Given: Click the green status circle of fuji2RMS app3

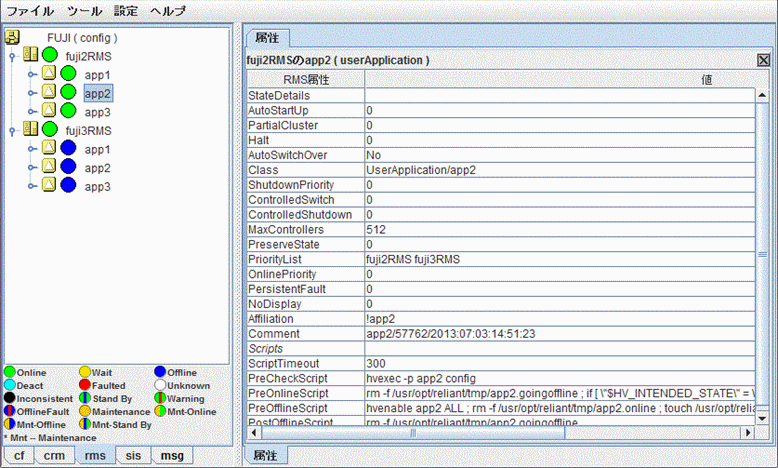Looking at the screenshot, I should click(68, 110).
